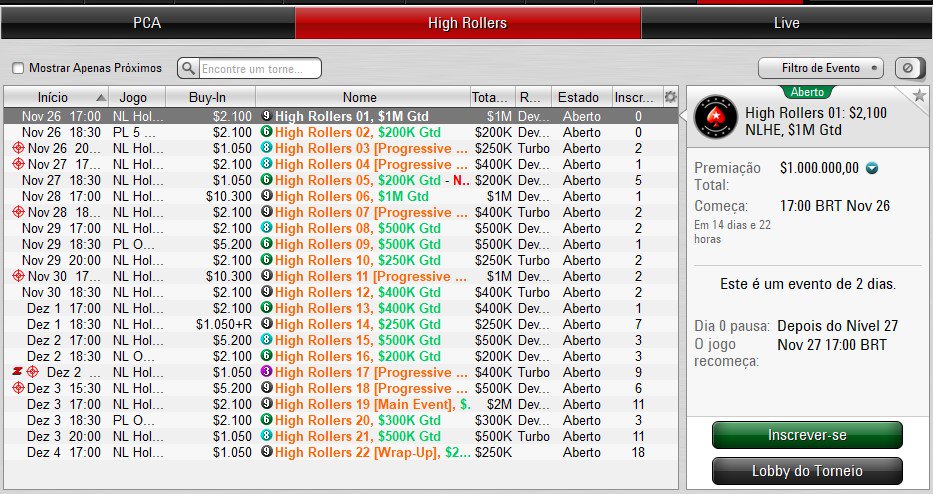Image resolution: width=933 pixels, height=494 pixels.
Task: Click player-count icon of High Rollers 01
Action: tap(267, 116)
